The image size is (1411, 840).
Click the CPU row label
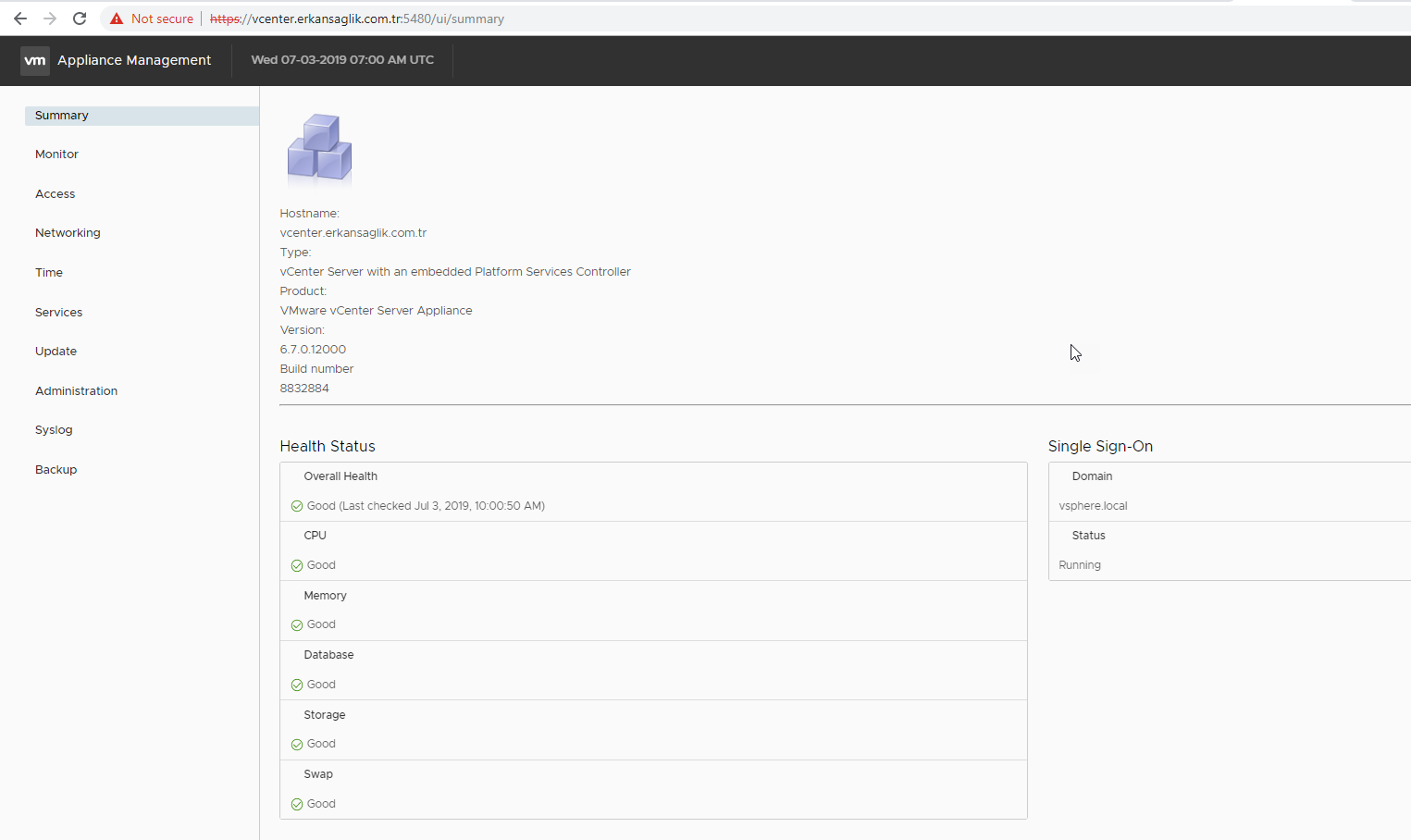pyautogui.click(x=315, y=536)
